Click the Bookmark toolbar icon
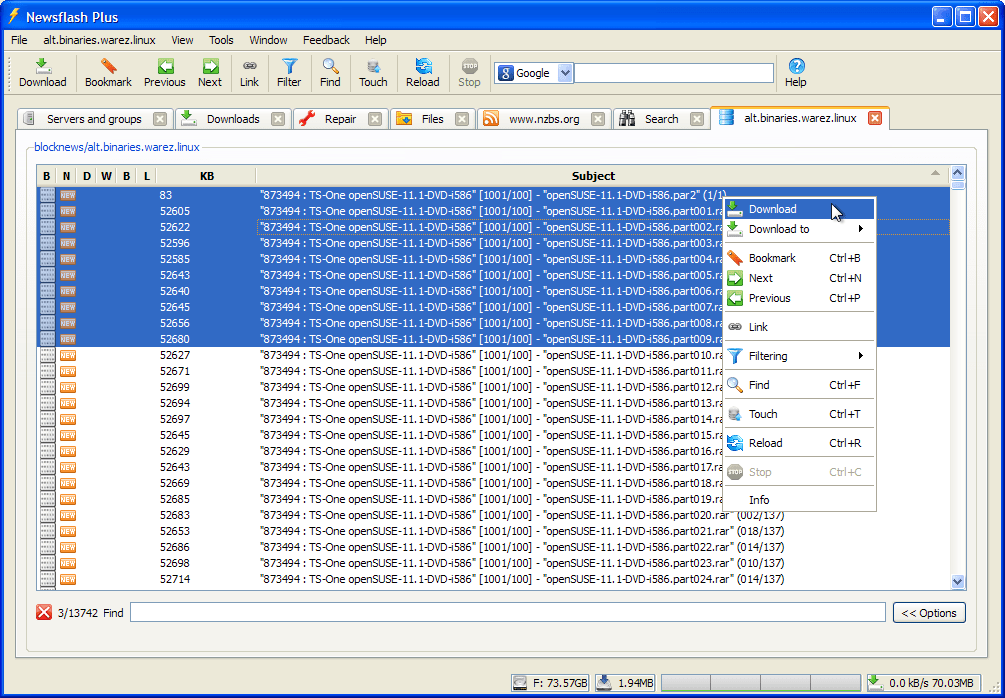This screenshot has width=1005, height=698. pos(108,67)
